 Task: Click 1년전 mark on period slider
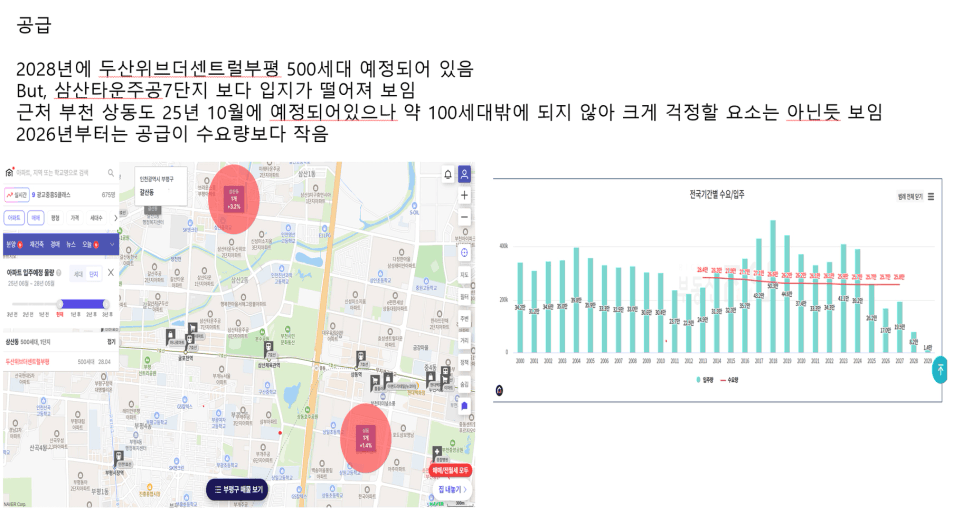(x=44, y=315)
